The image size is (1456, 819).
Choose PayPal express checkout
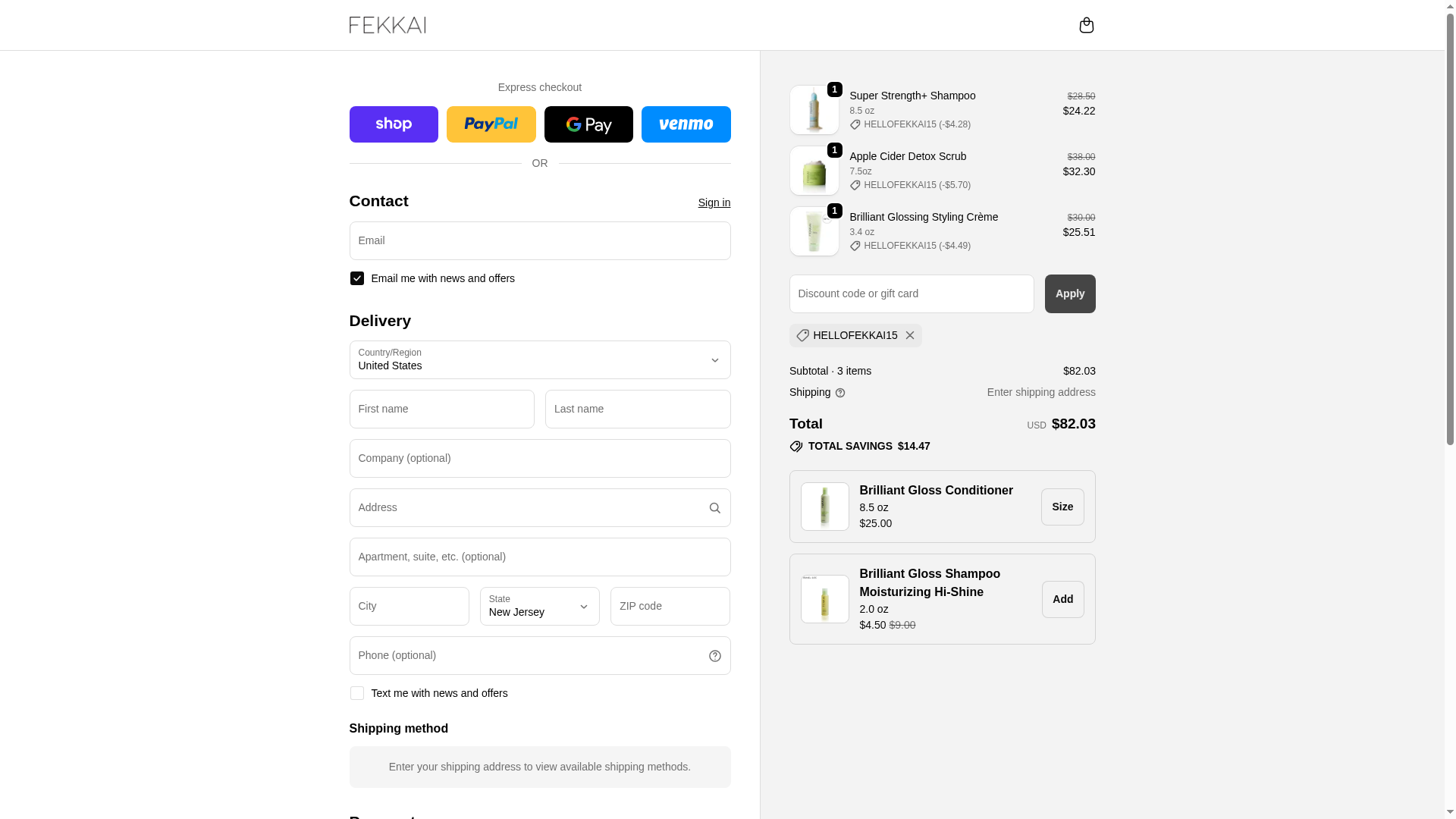pos(491,124)
